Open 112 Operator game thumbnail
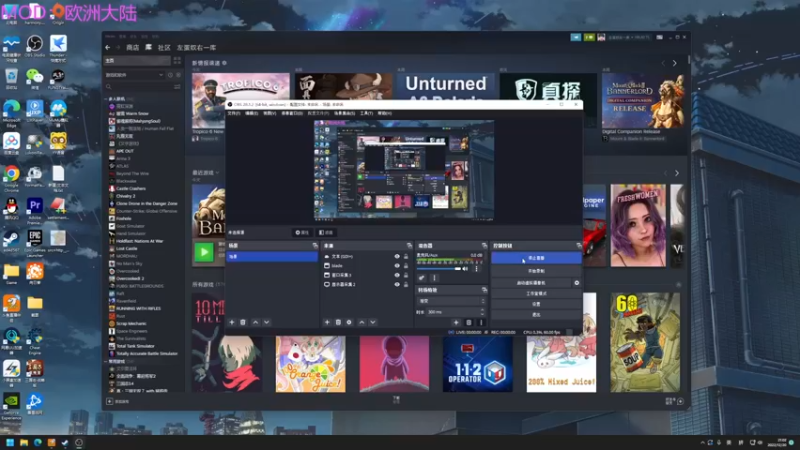The width and height of the screenshot is (800, 450). [478, 364]
